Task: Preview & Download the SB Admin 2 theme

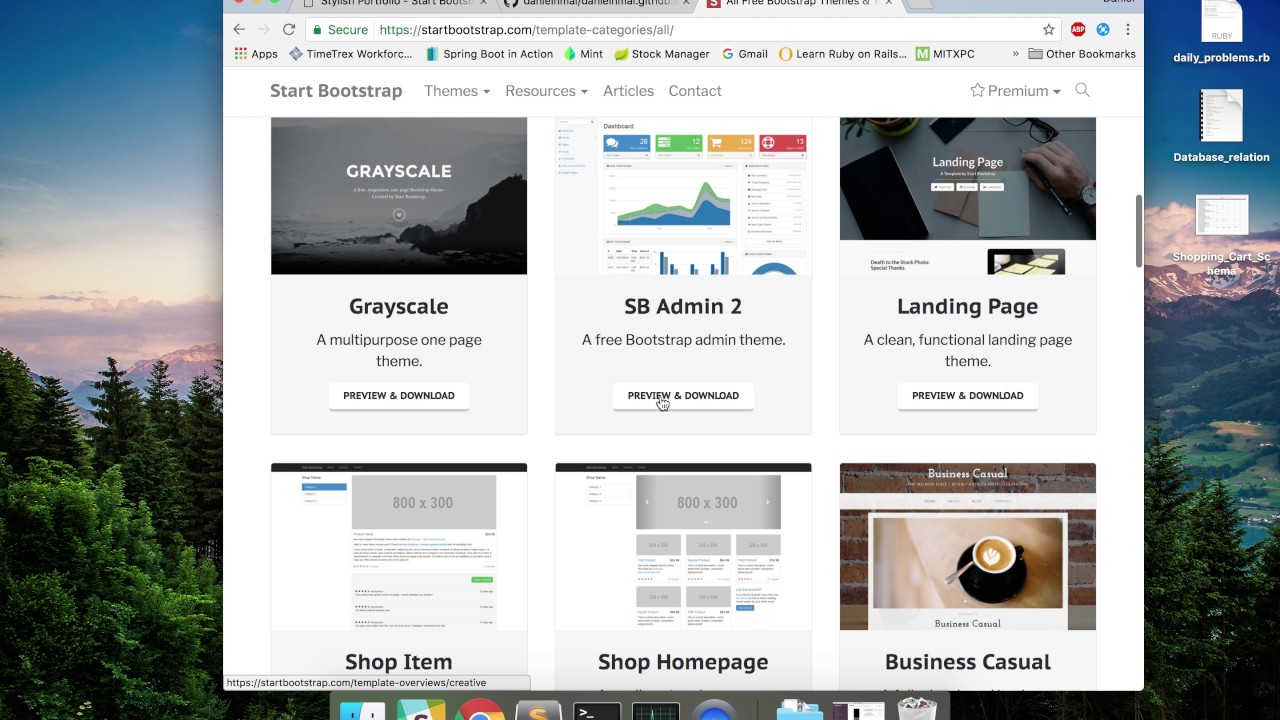Action: tap(683, 396)
